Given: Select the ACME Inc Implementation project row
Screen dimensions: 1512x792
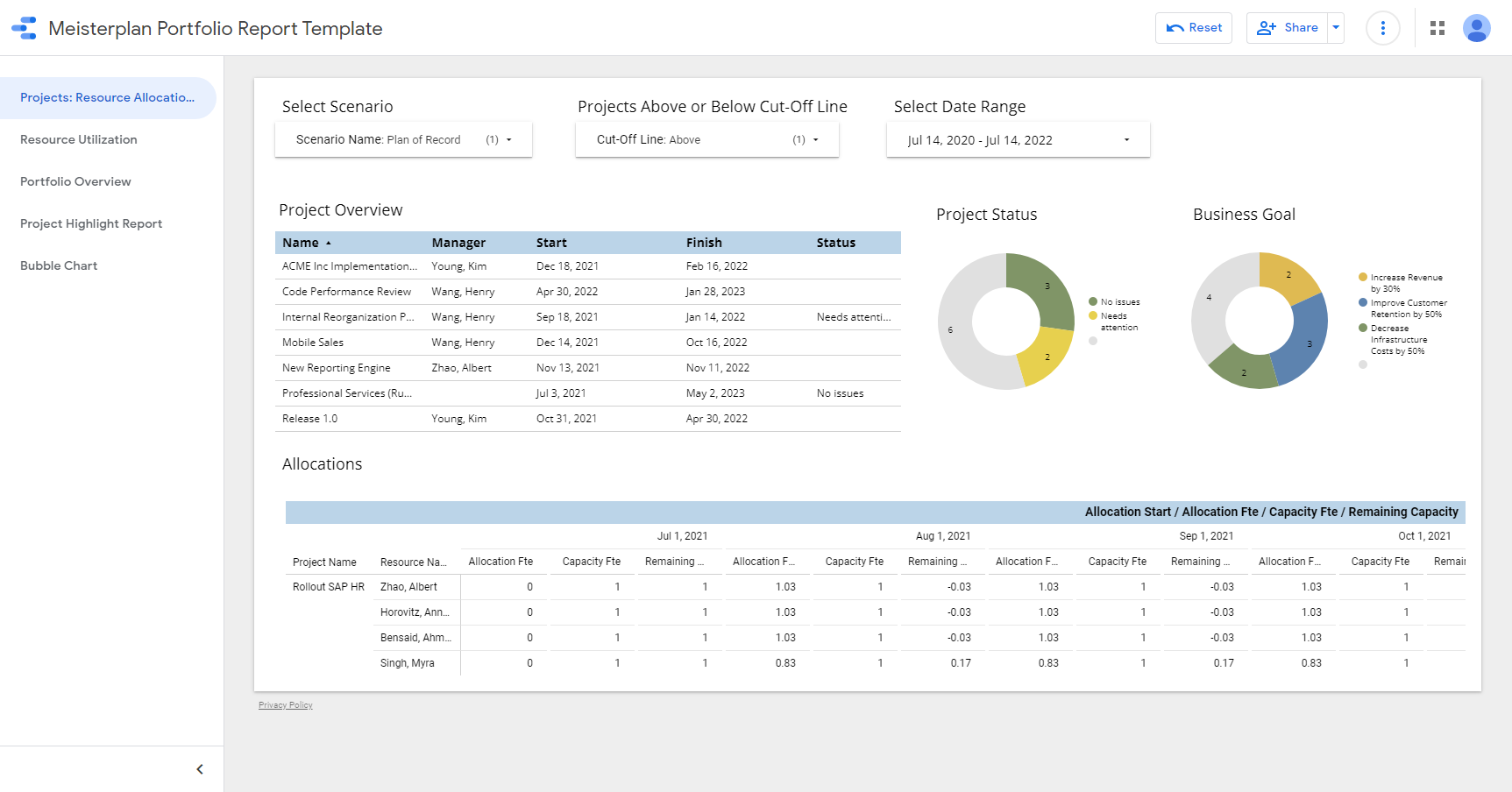Looking at the screenshot, I should pos(349,266).
